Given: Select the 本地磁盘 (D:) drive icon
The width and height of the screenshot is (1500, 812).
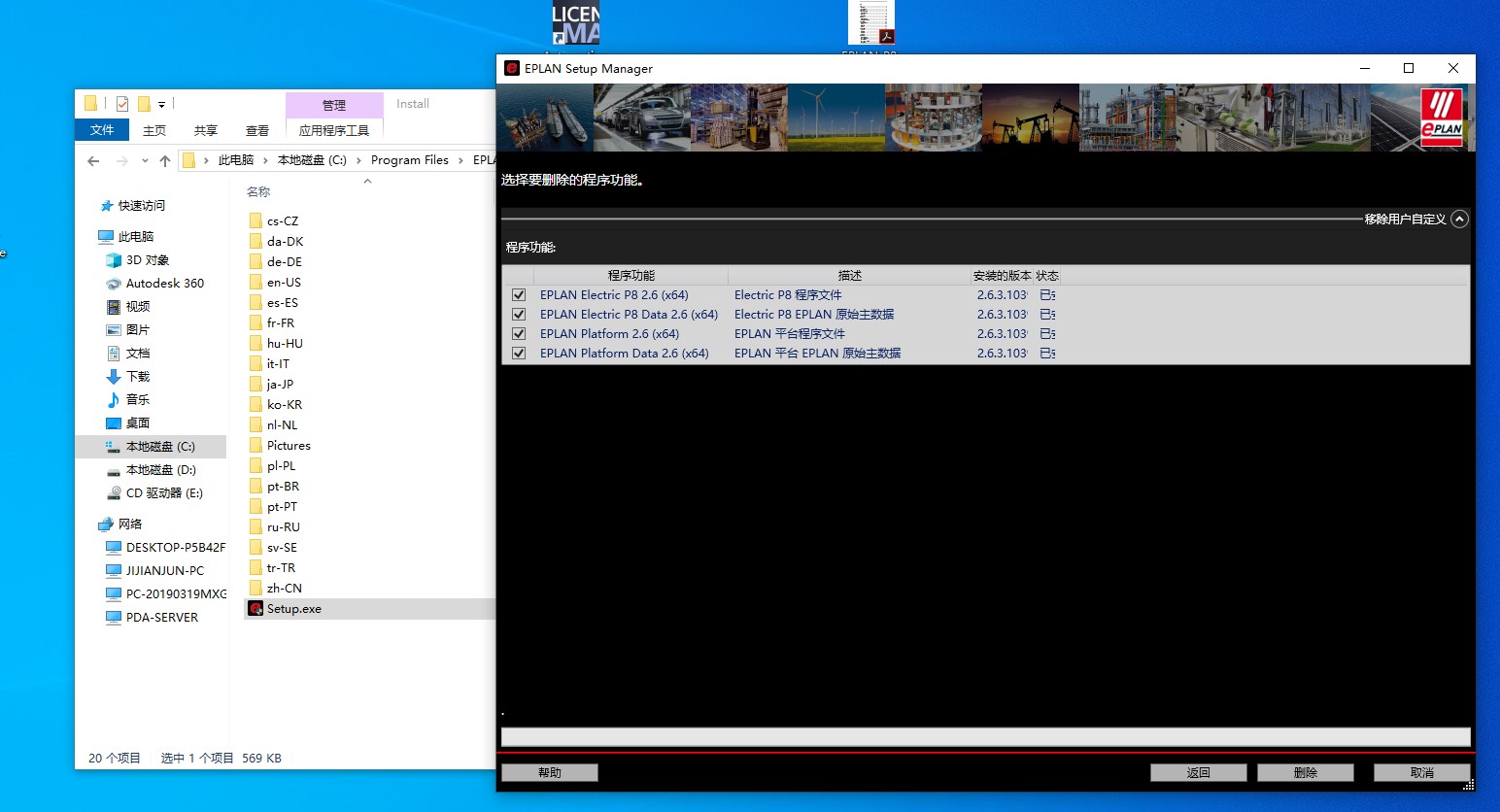Looking at the screenshot, I should (x=114, y=470).
